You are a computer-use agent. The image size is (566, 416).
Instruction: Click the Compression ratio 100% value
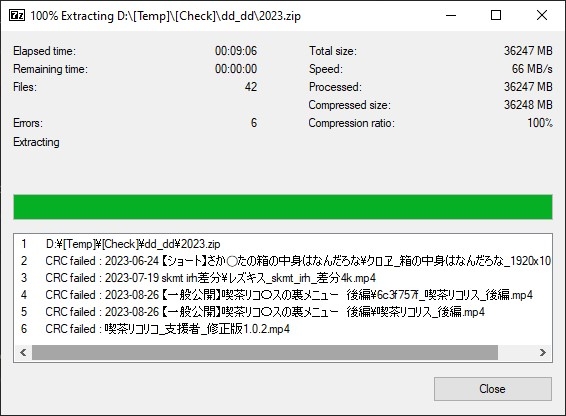(540, 123)
